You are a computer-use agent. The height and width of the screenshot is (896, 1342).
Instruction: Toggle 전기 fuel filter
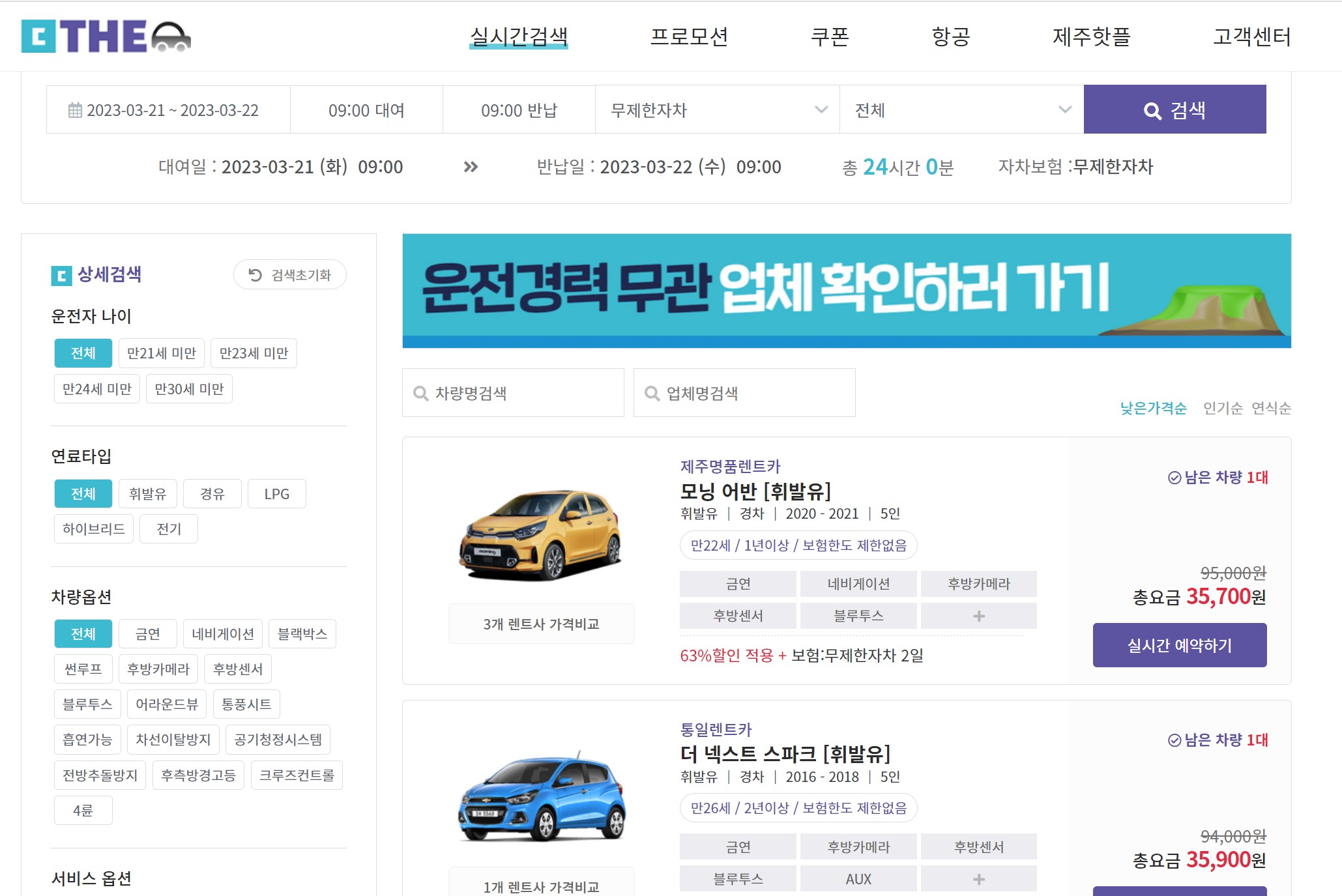pyautogui.click(x=169, y=529)
